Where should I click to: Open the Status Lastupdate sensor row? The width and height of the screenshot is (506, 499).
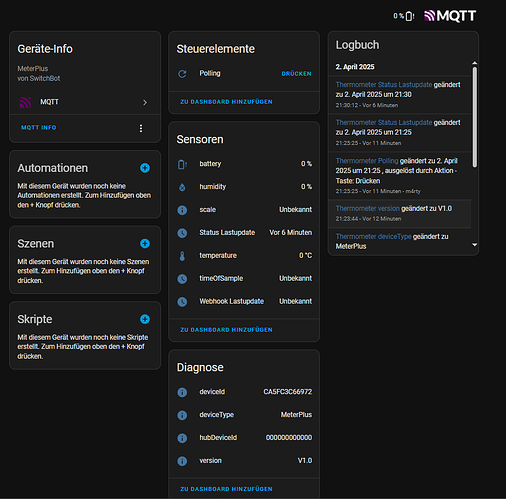pyautogui.click(x=244, y=233)
